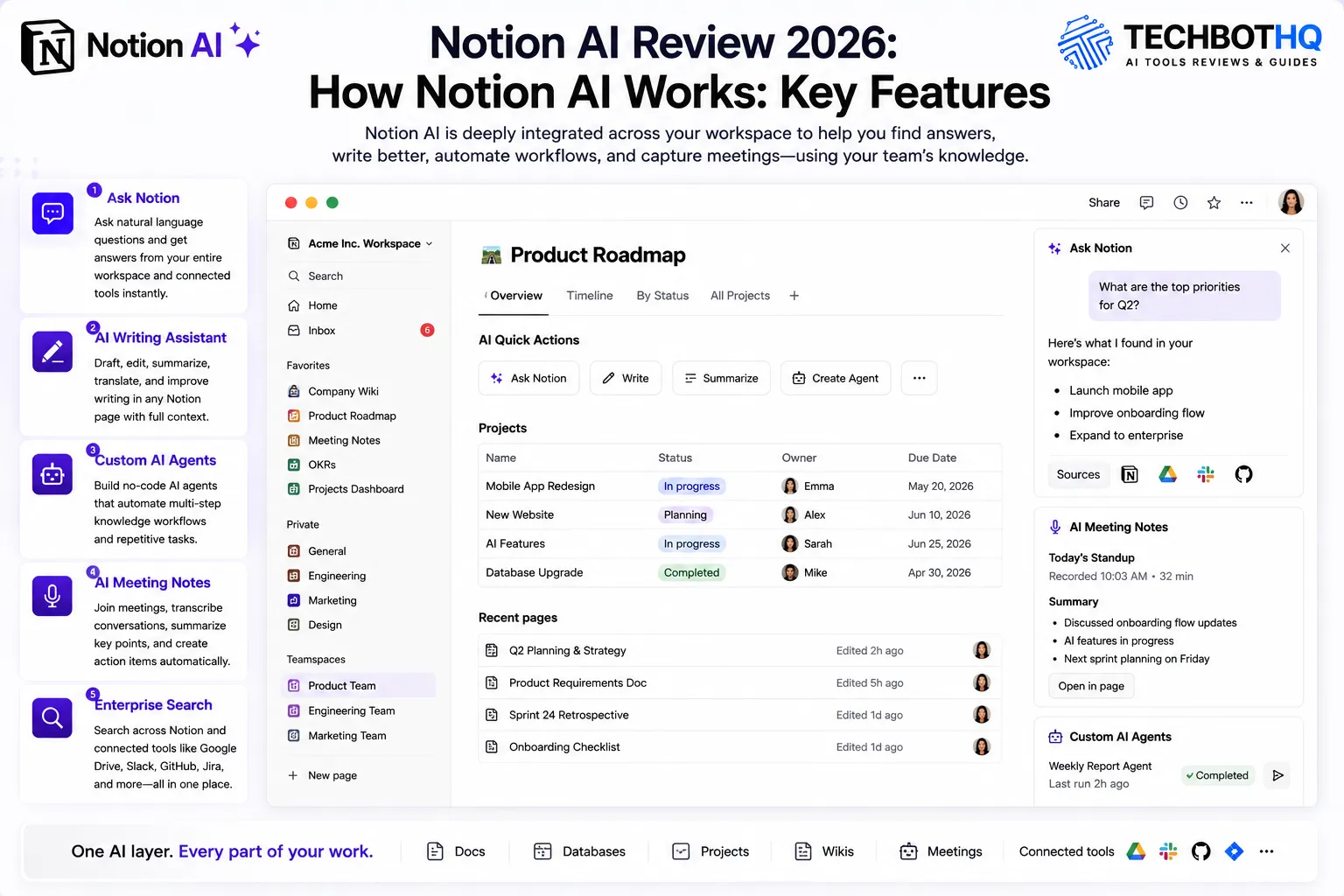Click the Sources label in Ask Notion
Image resolution: width=1344 pixels, height=896 pixels.
pos(1078,474)
